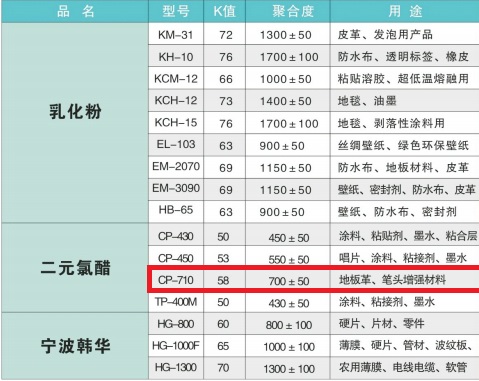
Task: Click usage text 防水布、透明标签、橡皮
Action: (x=403, y=57)
